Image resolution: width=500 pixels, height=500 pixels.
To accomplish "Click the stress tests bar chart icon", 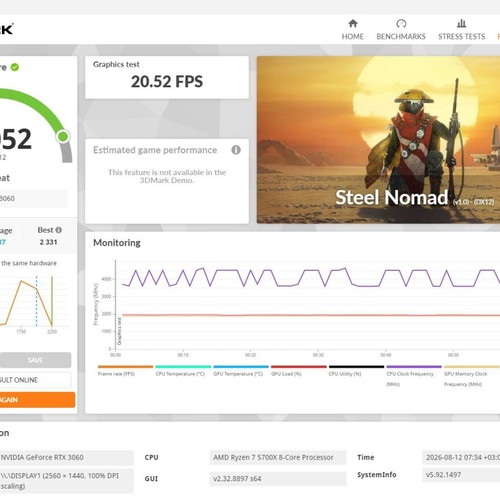I will (x=462, y=23).
